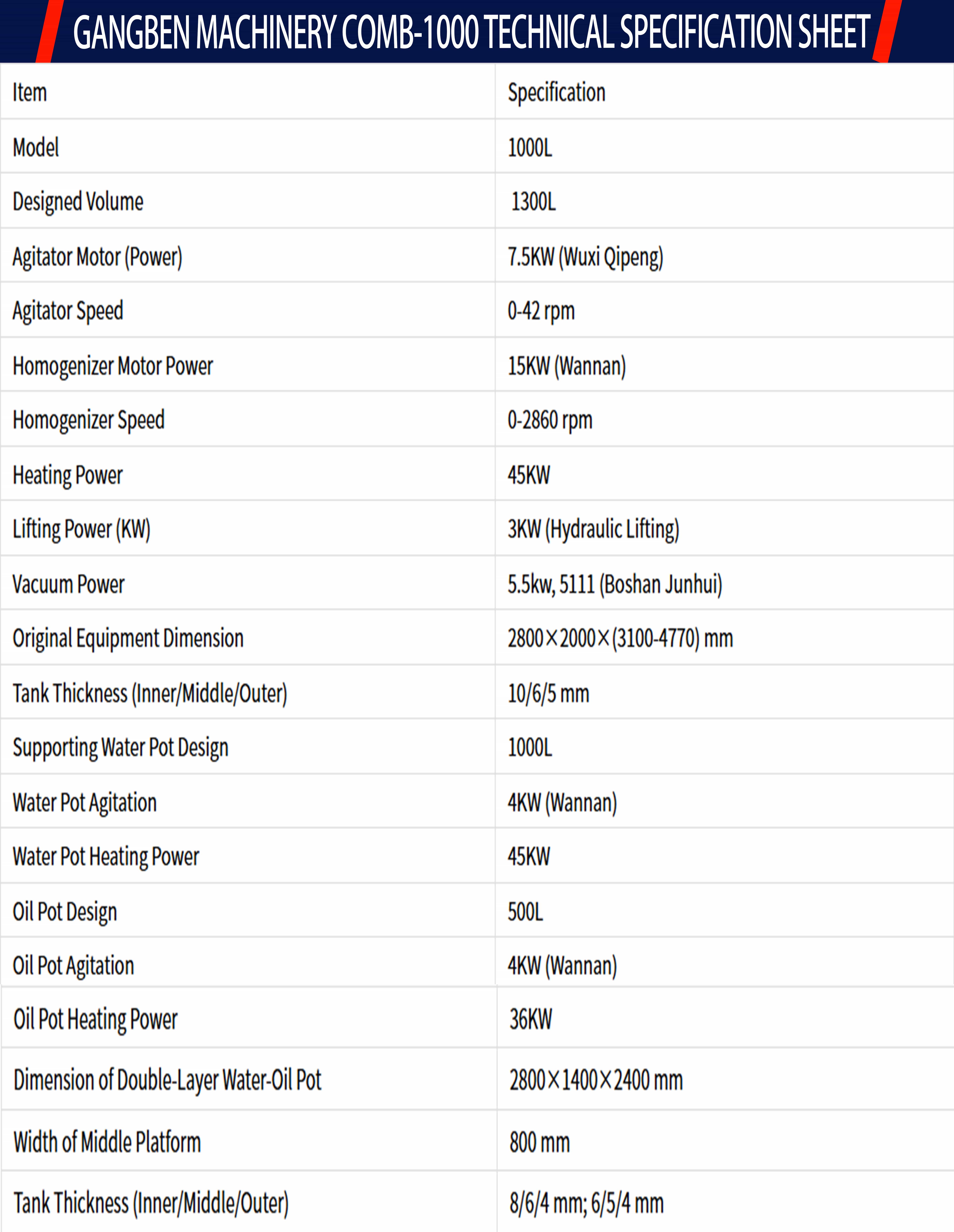
Task: Click the "0-42 rpm" specification cell
Action: pyautogui.click(x=541, y=311)
